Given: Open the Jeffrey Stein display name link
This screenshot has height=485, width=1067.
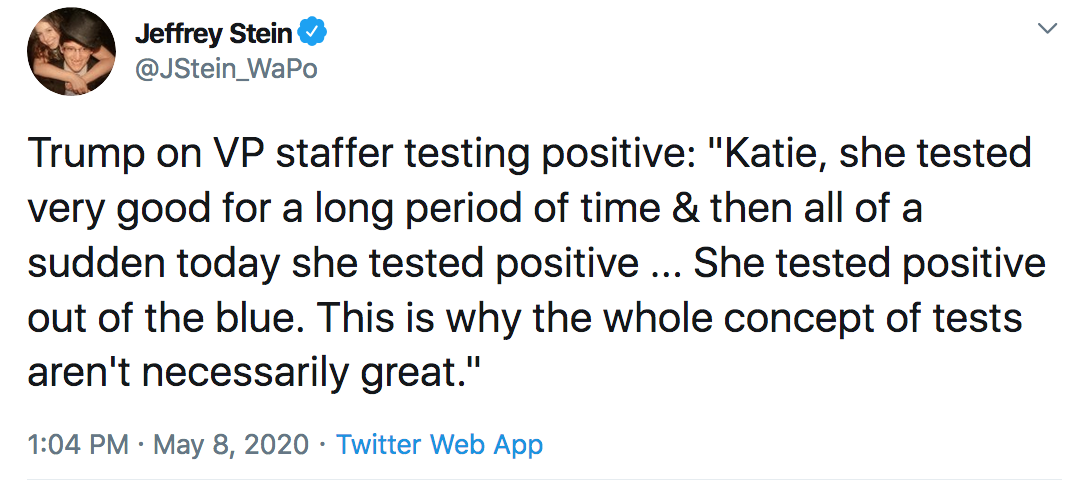Looking at the screenshot, I should click(214, 33).
